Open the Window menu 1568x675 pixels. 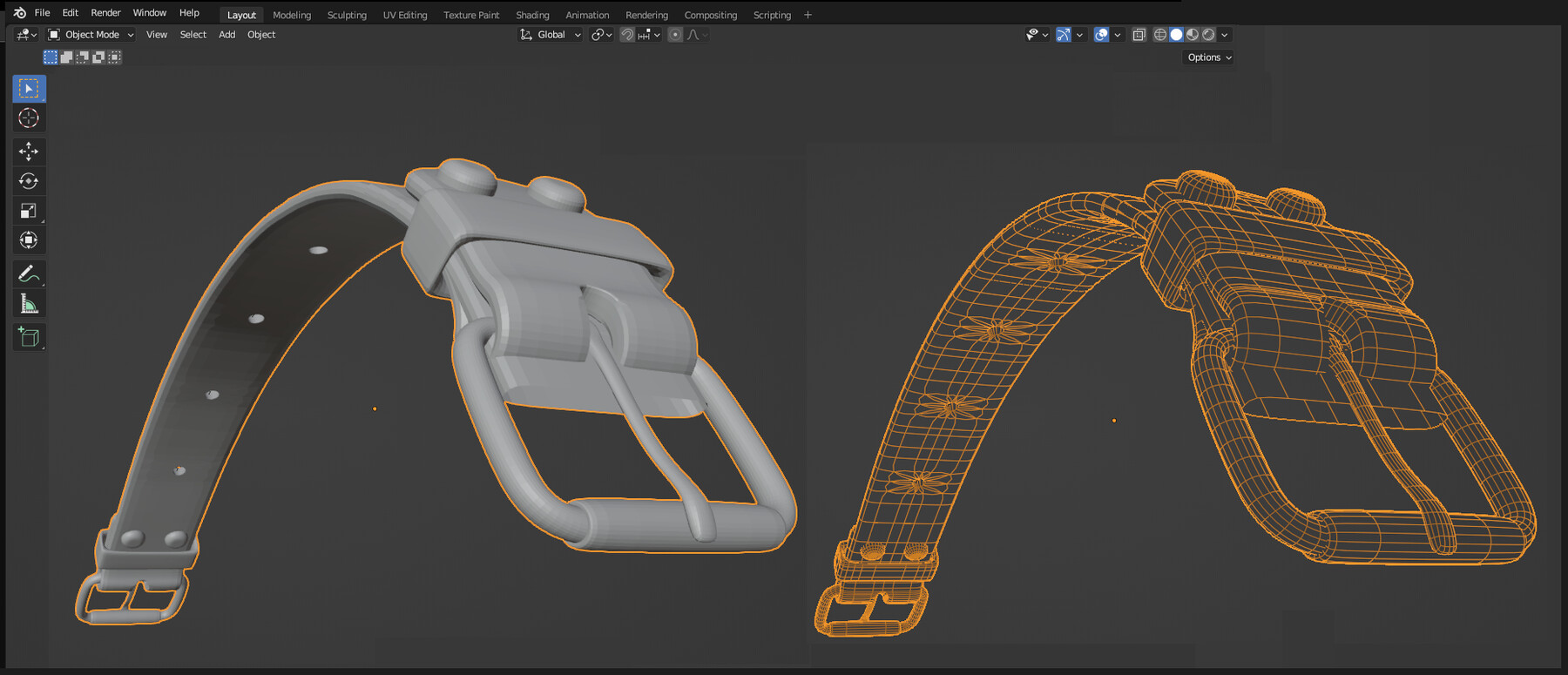click(150, 13)
